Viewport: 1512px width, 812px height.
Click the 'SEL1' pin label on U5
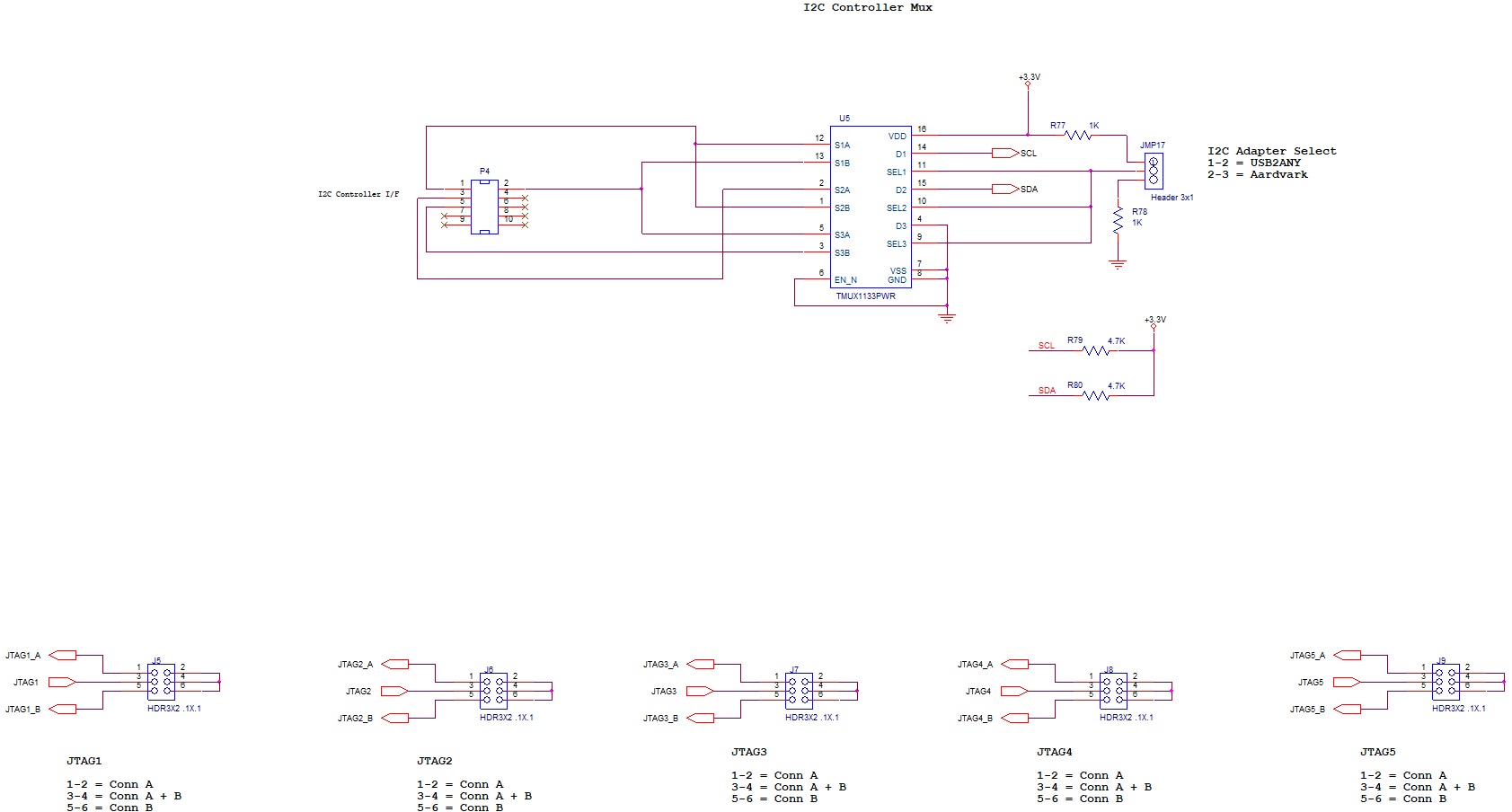tap(897, 172)
